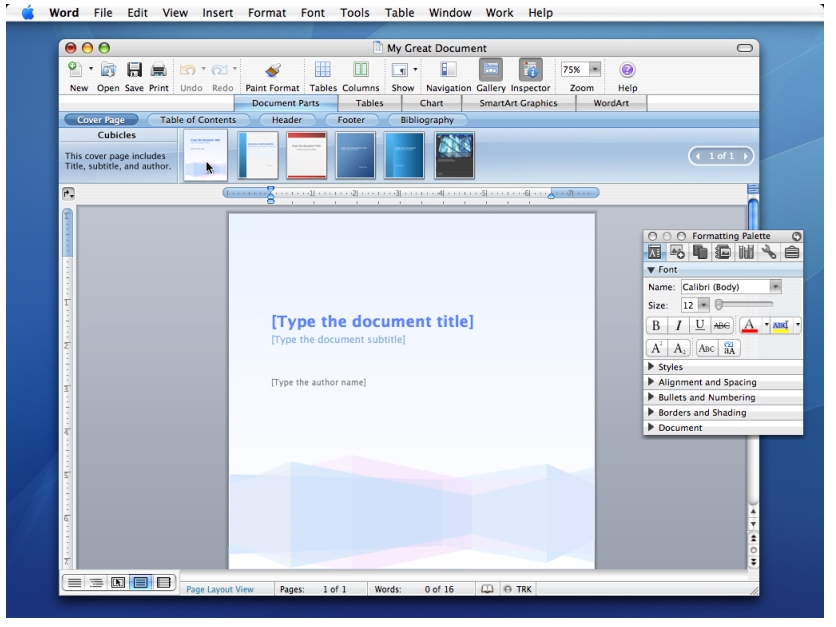The width and height of the screenshot is (836, 627).
Task: Select the Table of Contents button
Action: (x=198, y=120)
